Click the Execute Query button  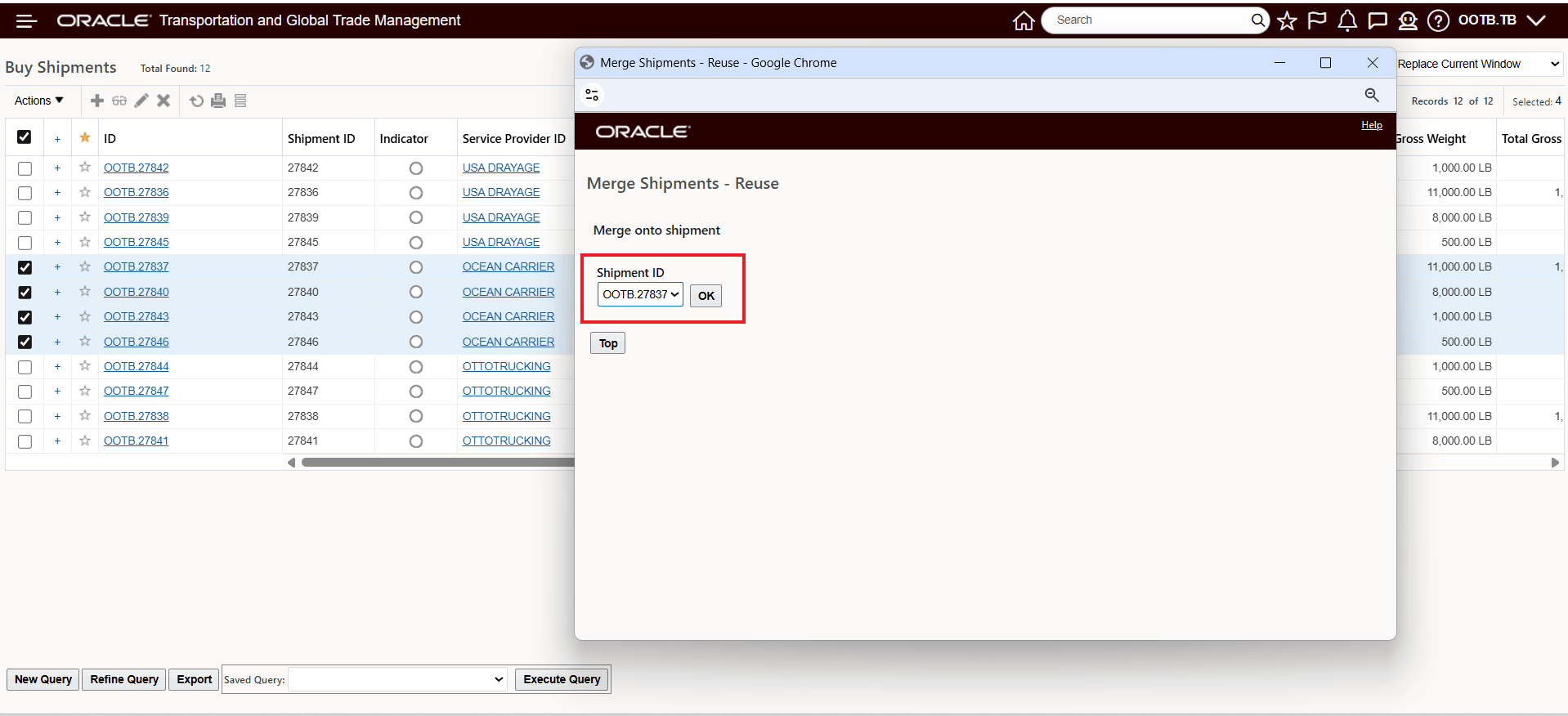coord(562,679)
